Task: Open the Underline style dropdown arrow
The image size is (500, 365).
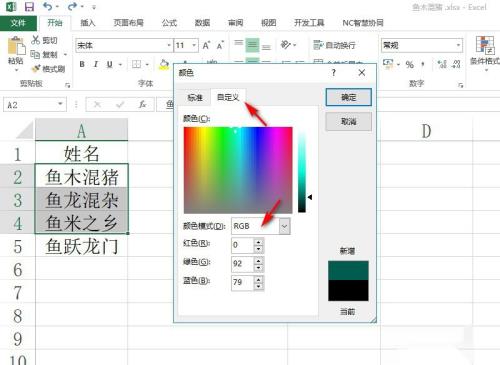Action: click(x=121, y=64)
